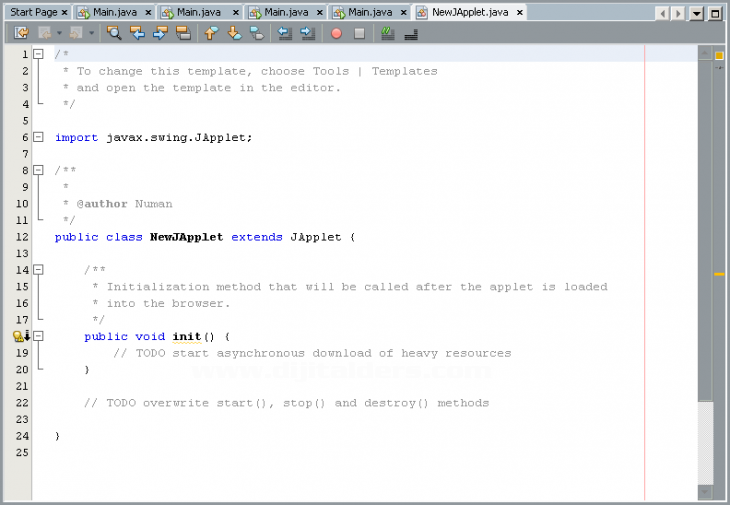The image size is (730, 505).
Task: Toggle Highlight Search in the toolbar
Action: (x=183, y=33)
